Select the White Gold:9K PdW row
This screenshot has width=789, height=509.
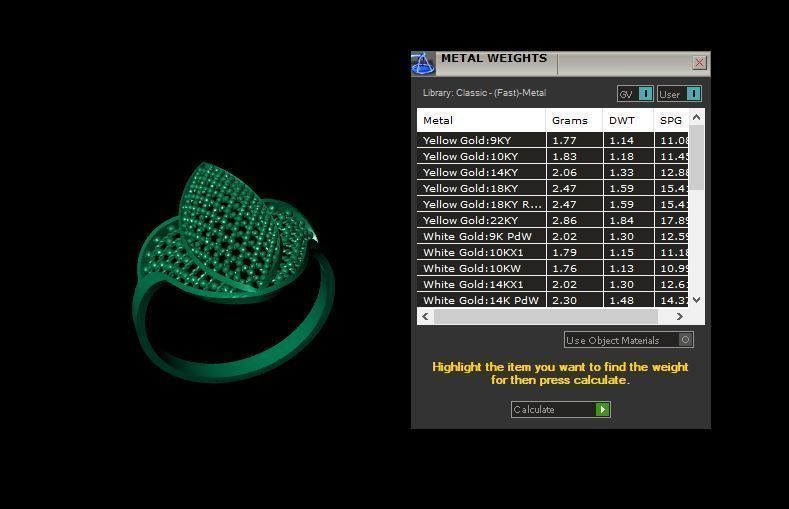tap(553, 236)
